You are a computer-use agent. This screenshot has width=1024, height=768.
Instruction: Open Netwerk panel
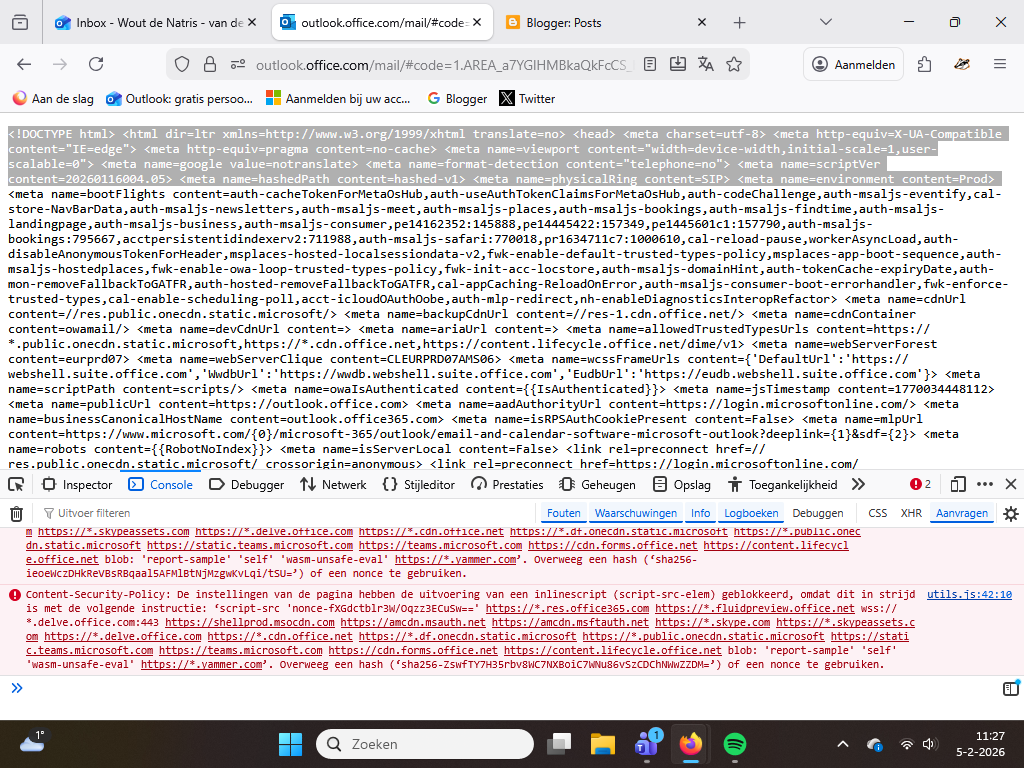334,485
